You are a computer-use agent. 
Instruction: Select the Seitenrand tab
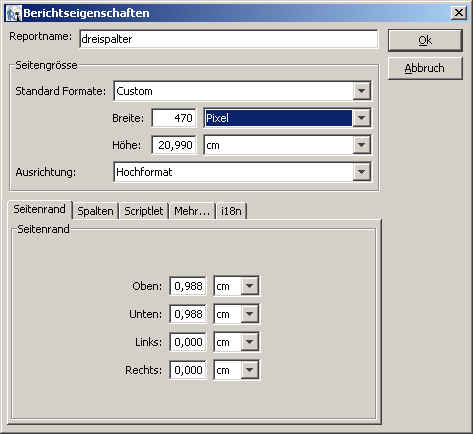pyautogui.click(x=39, y=209)
